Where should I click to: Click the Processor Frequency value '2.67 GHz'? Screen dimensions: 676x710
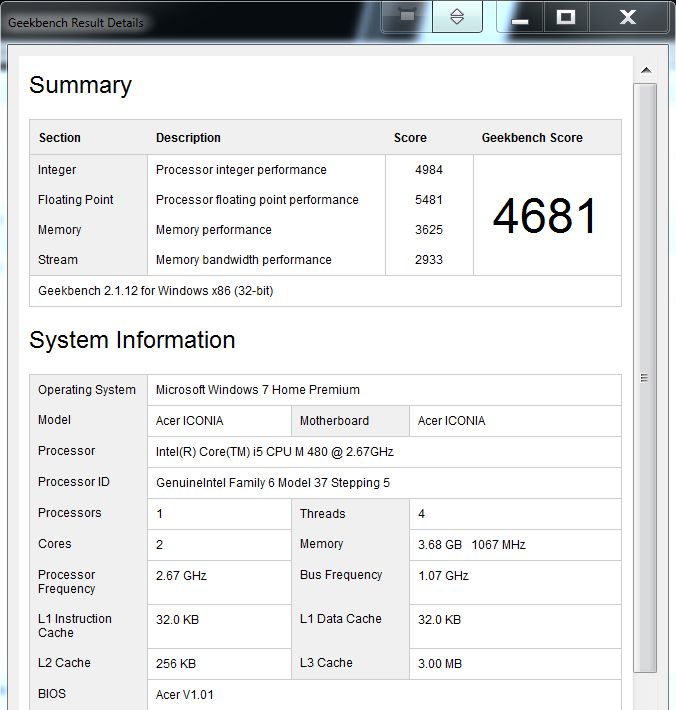click(181, 576)
